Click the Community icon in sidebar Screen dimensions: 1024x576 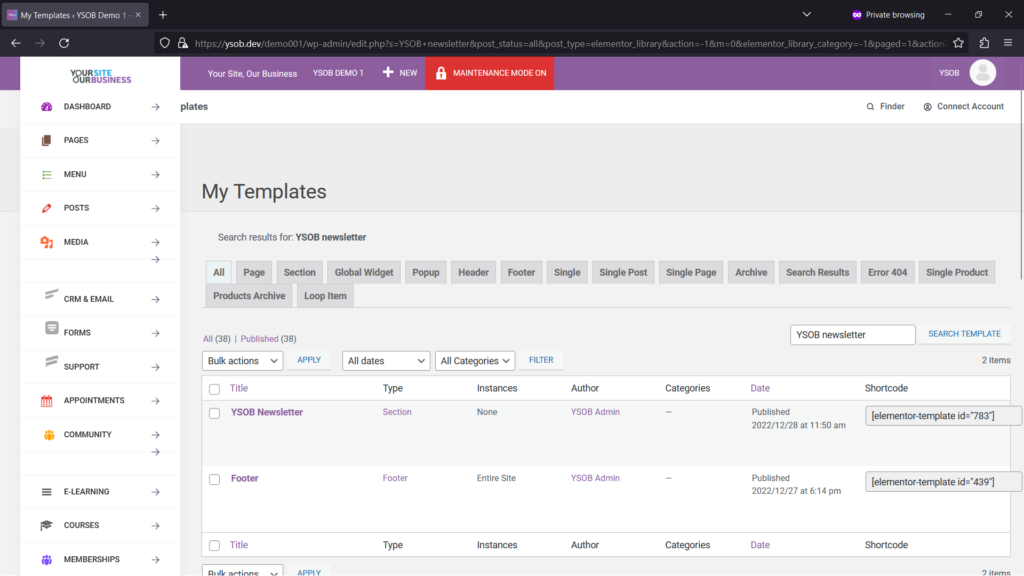49,435
